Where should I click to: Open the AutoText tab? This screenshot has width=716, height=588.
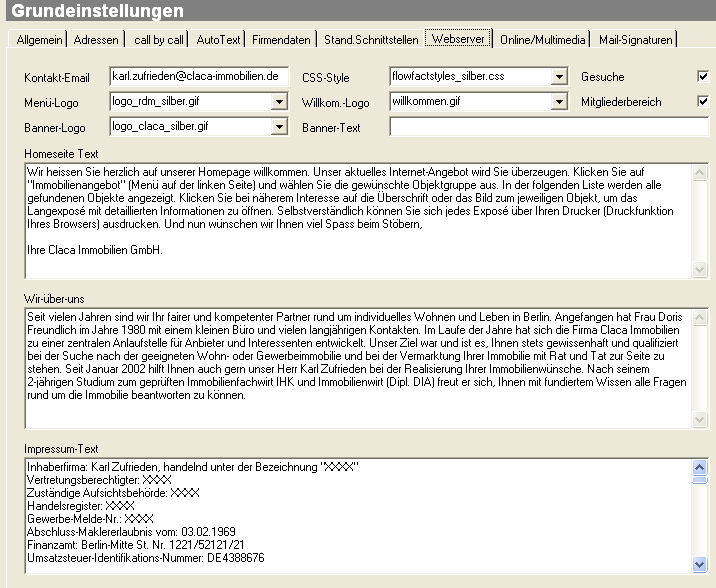pyautogui.click(x=218, y=40)
